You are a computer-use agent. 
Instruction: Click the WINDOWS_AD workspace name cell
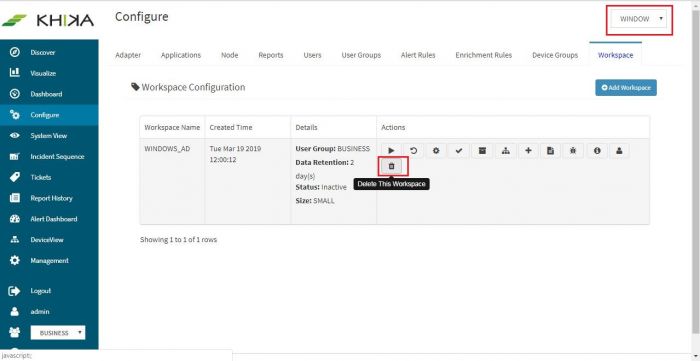(x=167, y=149)
